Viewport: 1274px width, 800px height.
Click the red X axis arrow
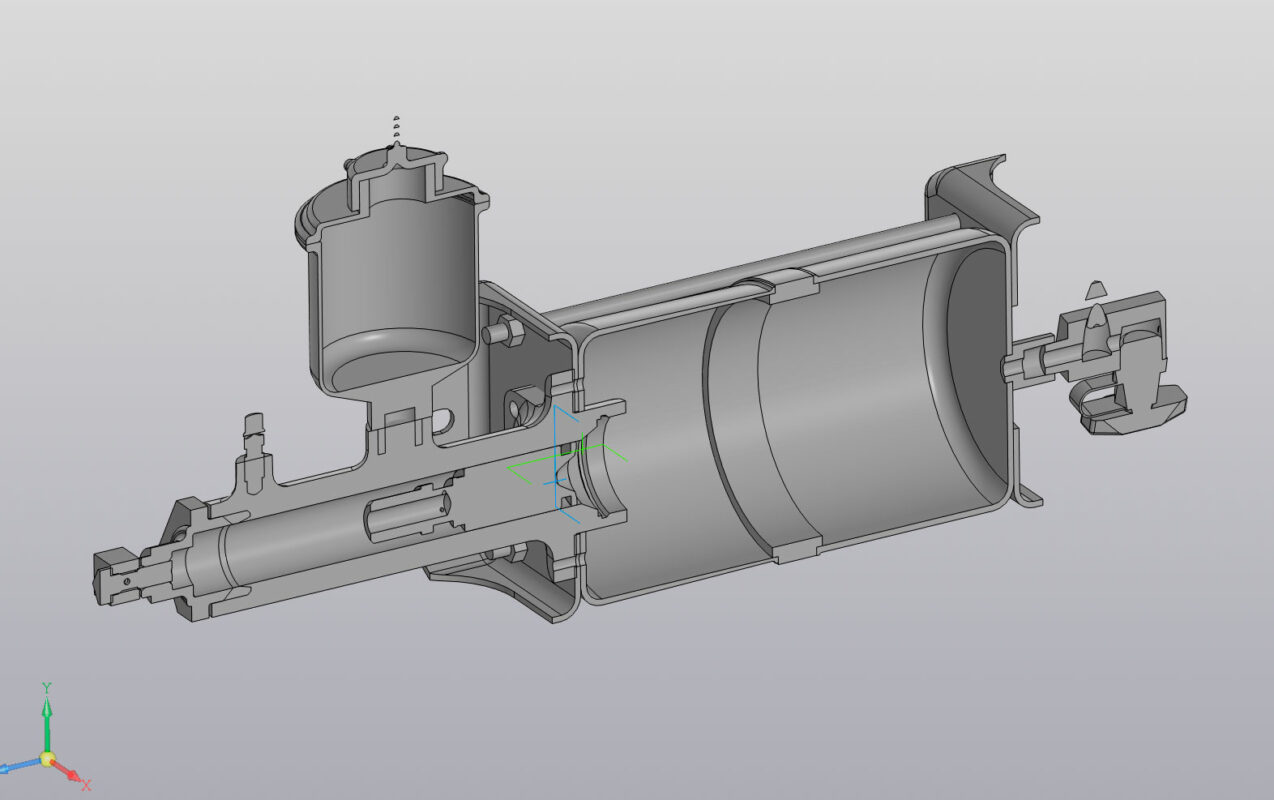[72, 773]
